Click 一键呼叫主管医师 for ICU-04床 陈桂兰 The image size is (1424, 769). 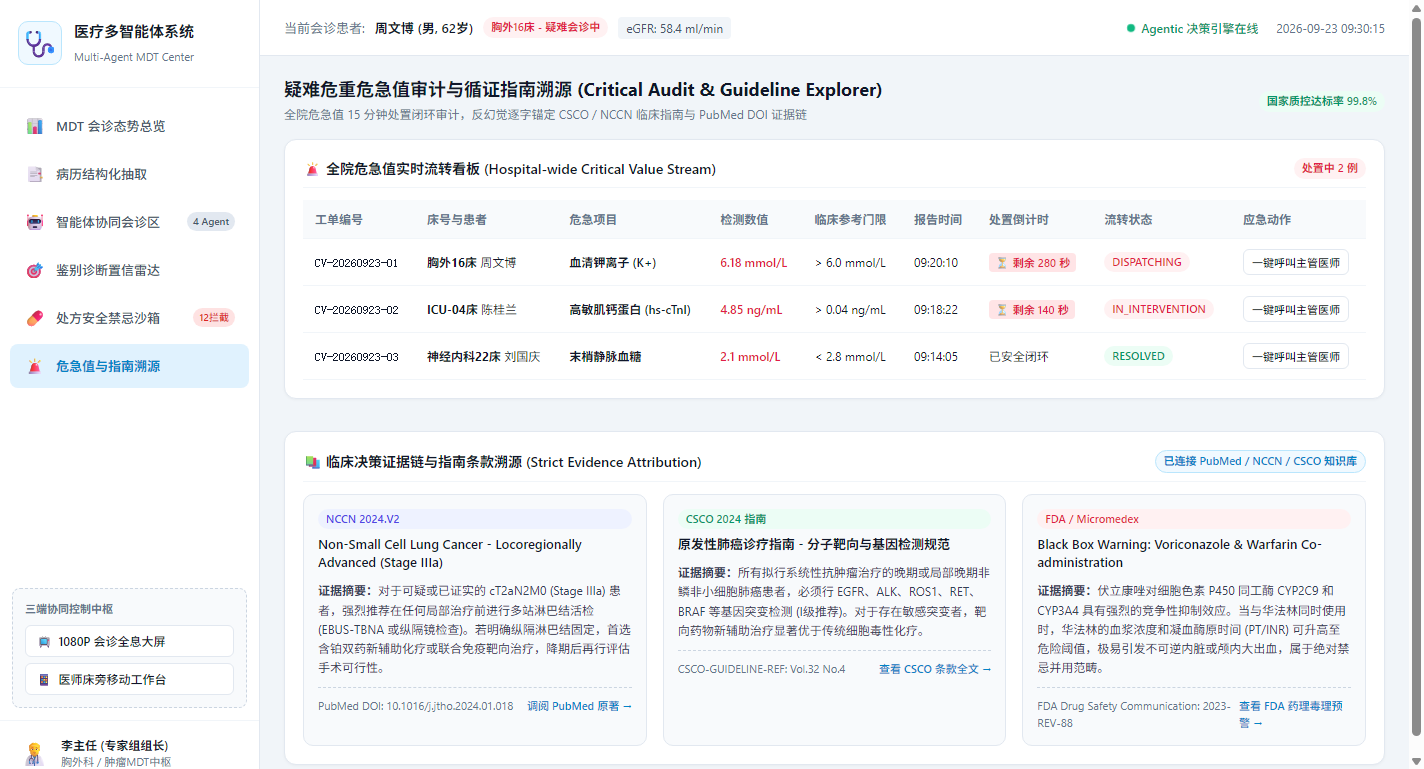(1295, 309)
